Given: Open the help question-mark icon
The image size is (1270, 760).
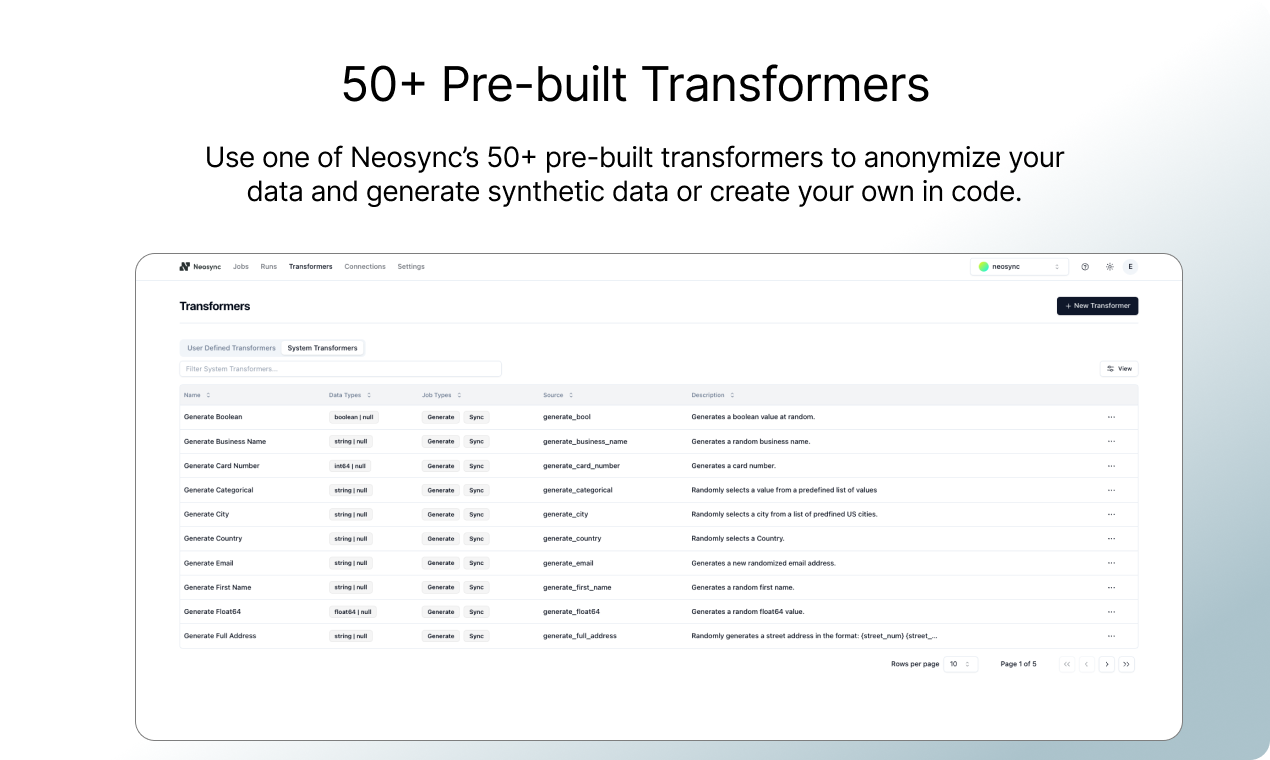Looking at the screenshot, I should [1085, 267].
